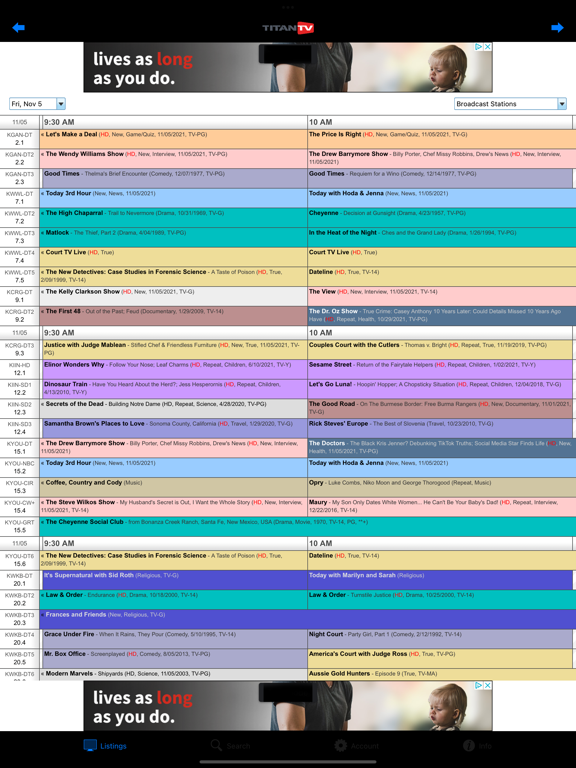Open Law & Order Turnstile Justice listing
Screen dimensions: 576x768
442,600
